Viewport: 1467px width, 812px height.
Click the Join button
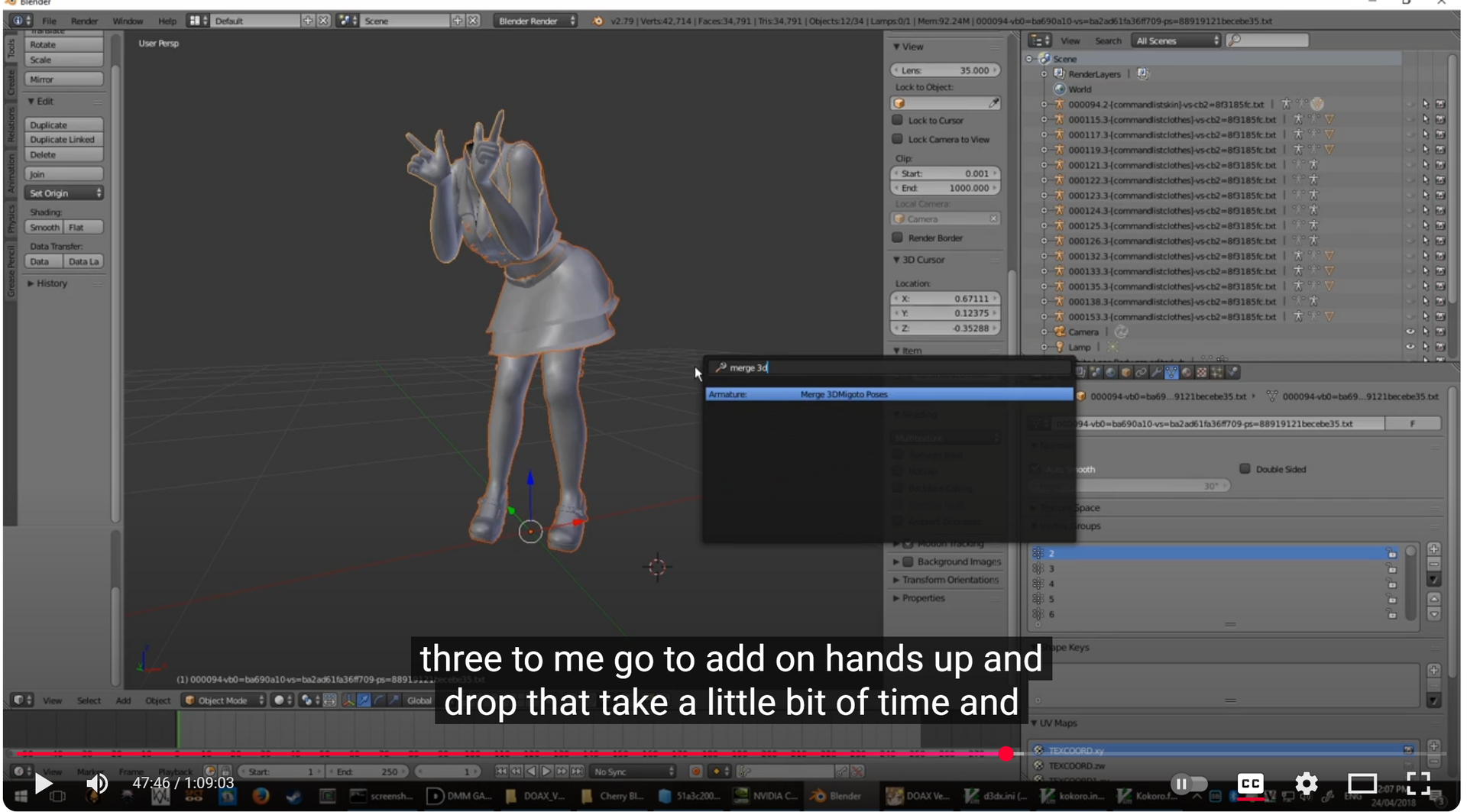click(x=63, y=174)
